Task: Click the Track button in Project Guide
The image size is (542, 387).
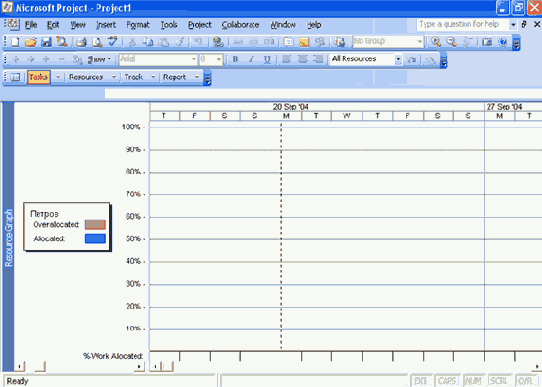Action: (x=133, y=77)
